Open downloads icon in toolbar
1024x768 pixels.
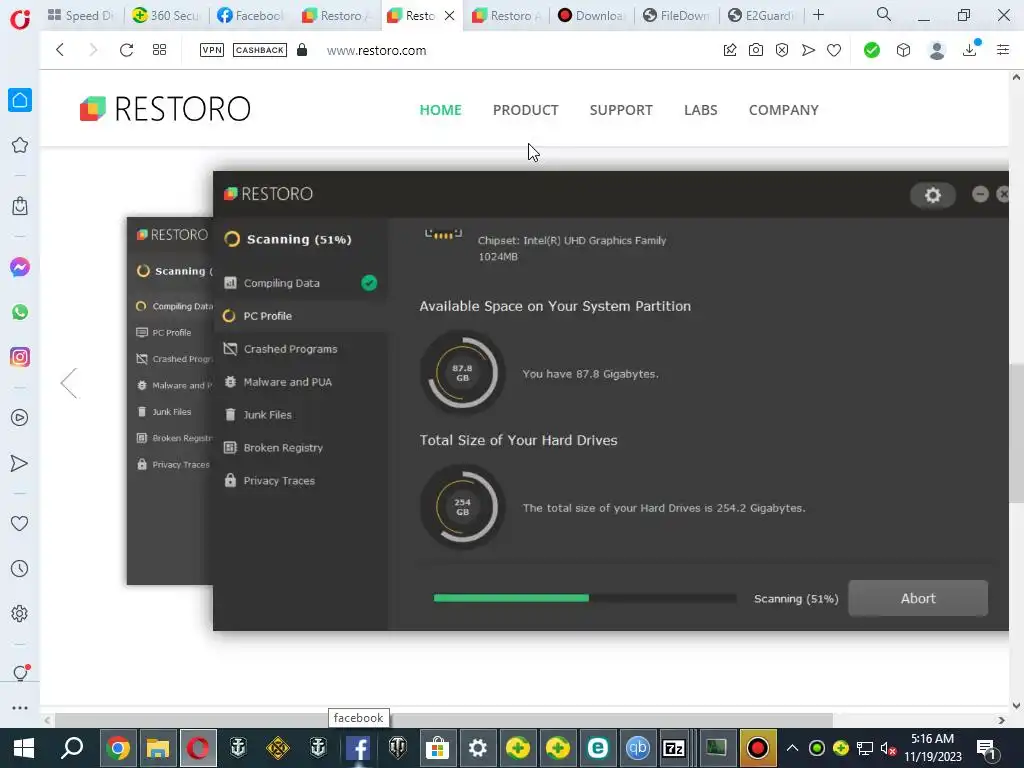tap(970, 50)
